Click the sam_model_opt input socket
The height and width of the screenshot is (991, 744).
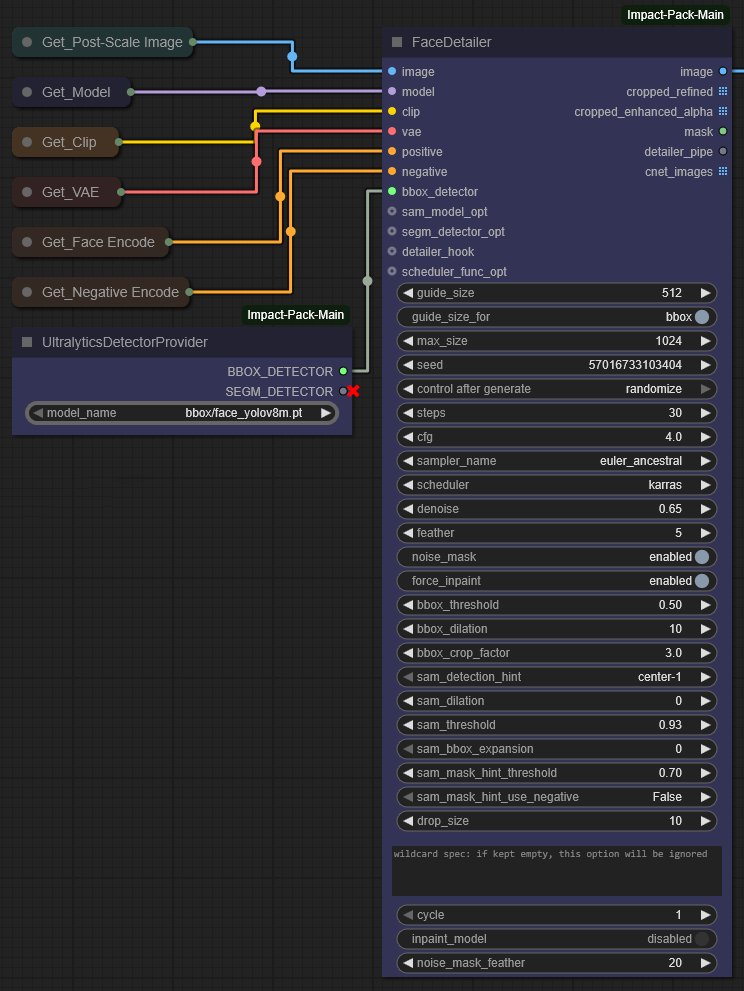click(x=392, y=212)
